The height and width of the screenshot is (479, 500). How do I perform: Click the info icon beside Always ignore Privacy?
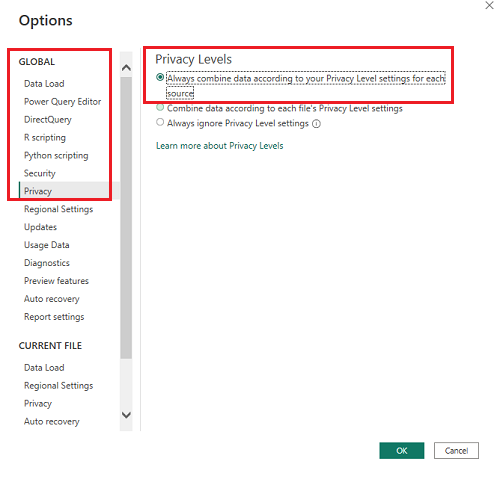(316, 124)
